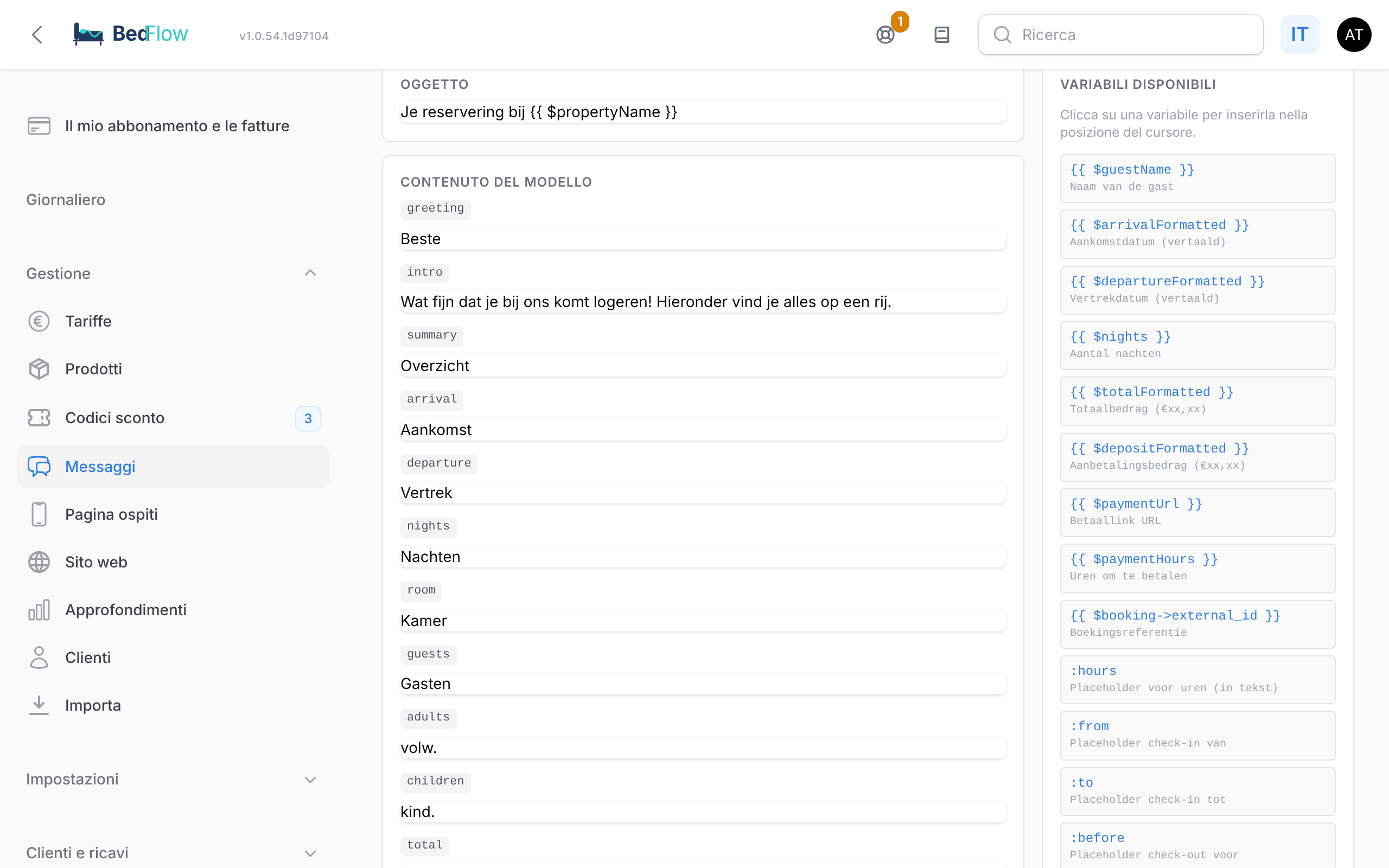This screenshot has width=1389, height=868.
Task: Insert the $guestName variable
Action: 1197,178
